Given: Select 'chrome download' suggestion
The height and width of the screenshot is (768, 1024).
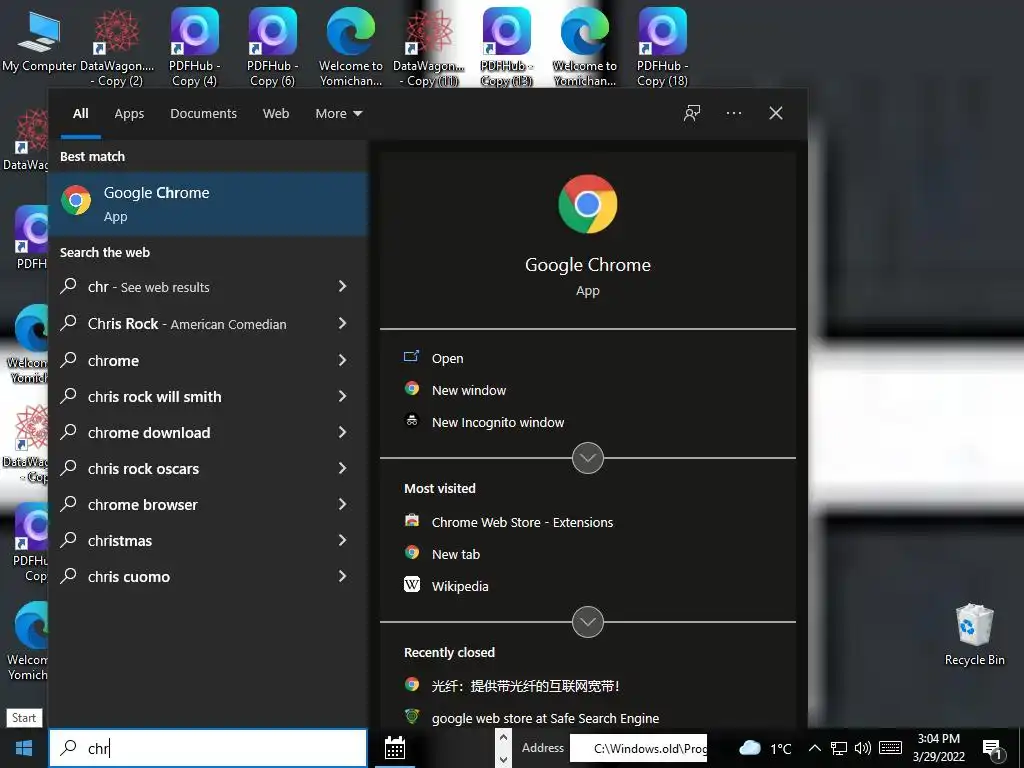Looking at the screenshot, I should (149, 432).
